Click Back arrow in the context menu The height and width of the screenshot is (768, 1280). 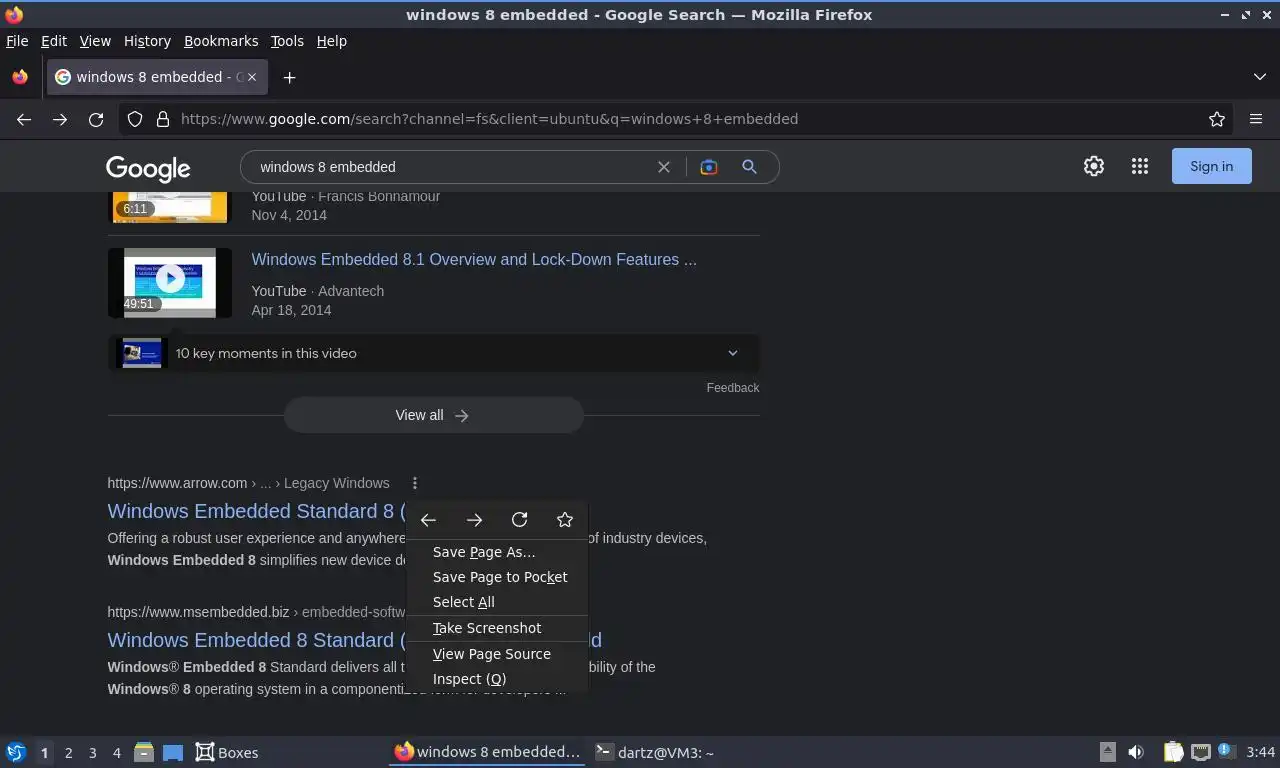pos(428,520)
